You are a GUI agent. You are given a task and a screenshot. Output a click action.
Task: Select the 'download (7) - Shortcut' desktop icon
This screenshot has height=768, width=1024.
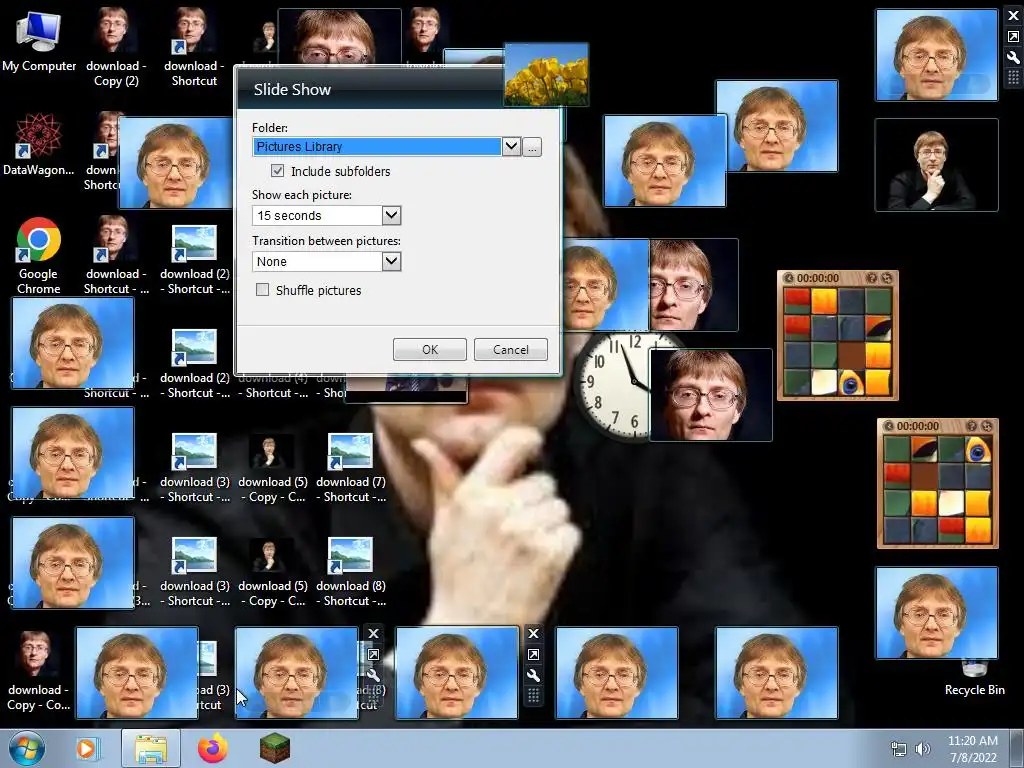click(x=351, y=467)
